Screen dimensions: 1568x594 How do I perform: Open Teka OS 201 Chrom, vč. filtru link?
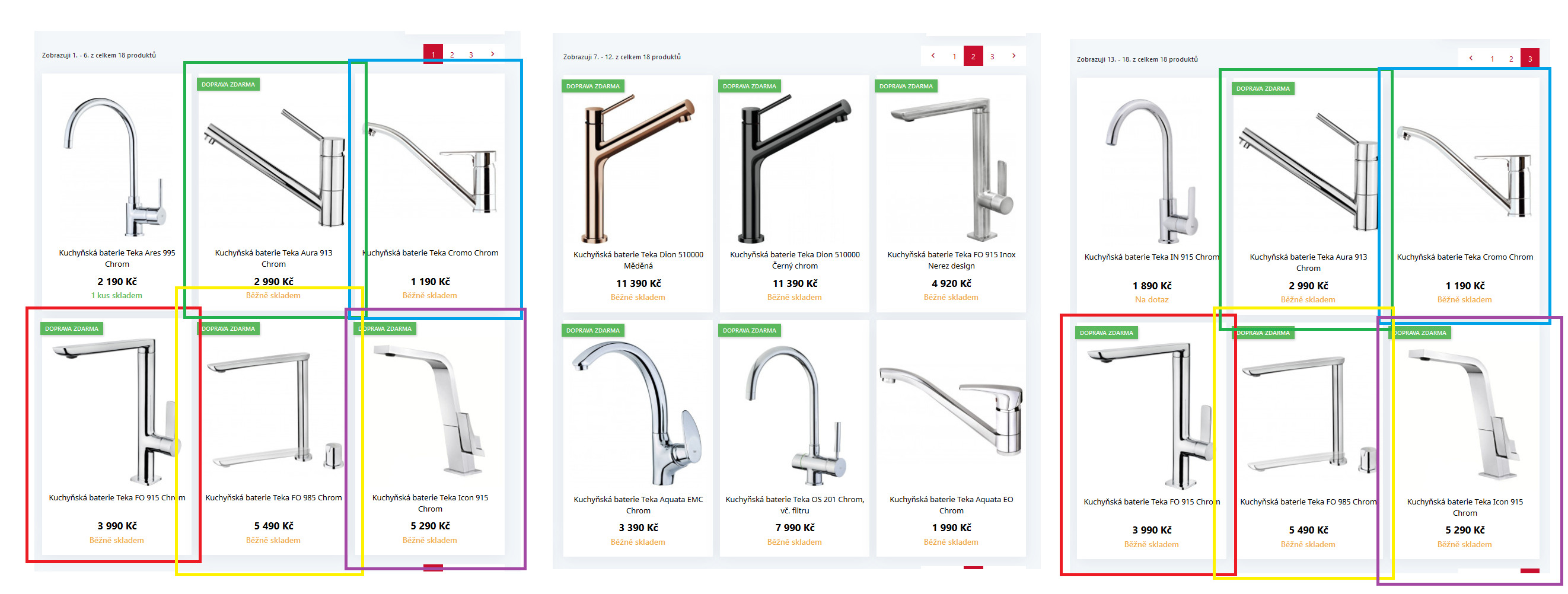pyautogui.click(x=794, y=504)
